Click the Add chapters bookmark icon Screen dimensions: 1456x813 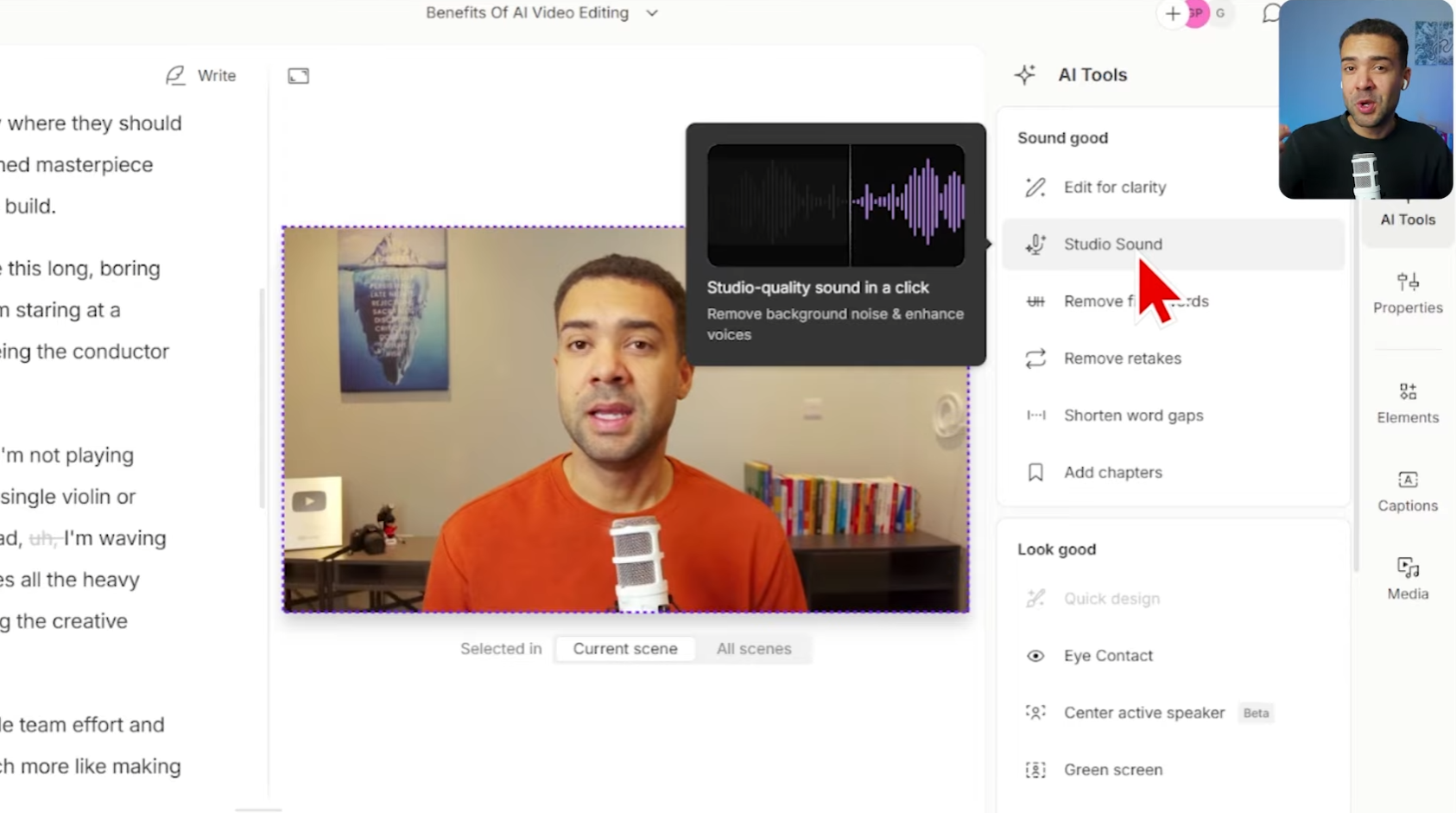(1035, 473)
